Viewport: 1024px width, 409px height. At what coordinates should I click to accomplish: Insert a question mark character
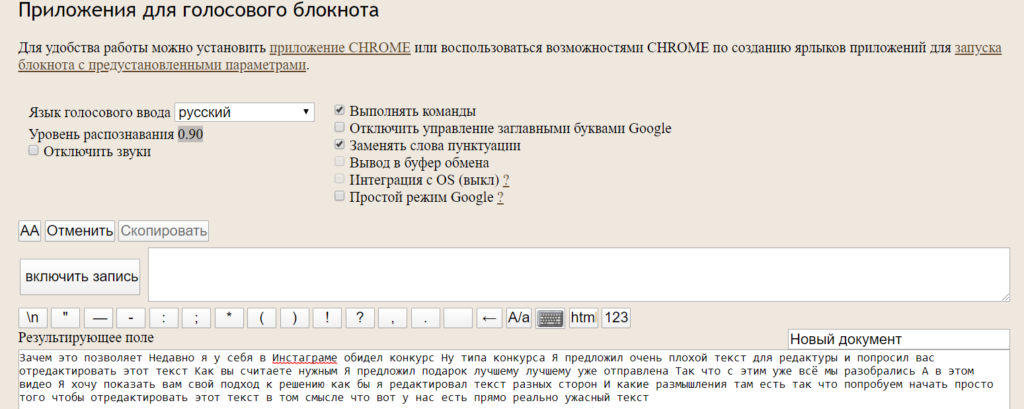point(360,318)
